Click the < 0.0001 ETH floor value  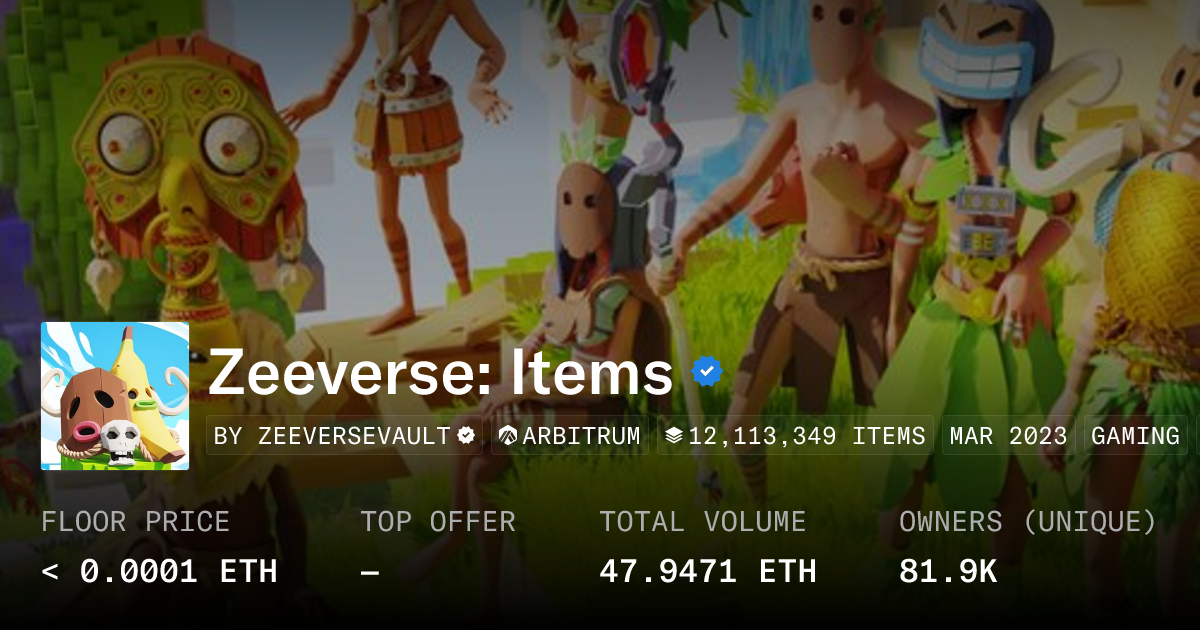(159, 572)
